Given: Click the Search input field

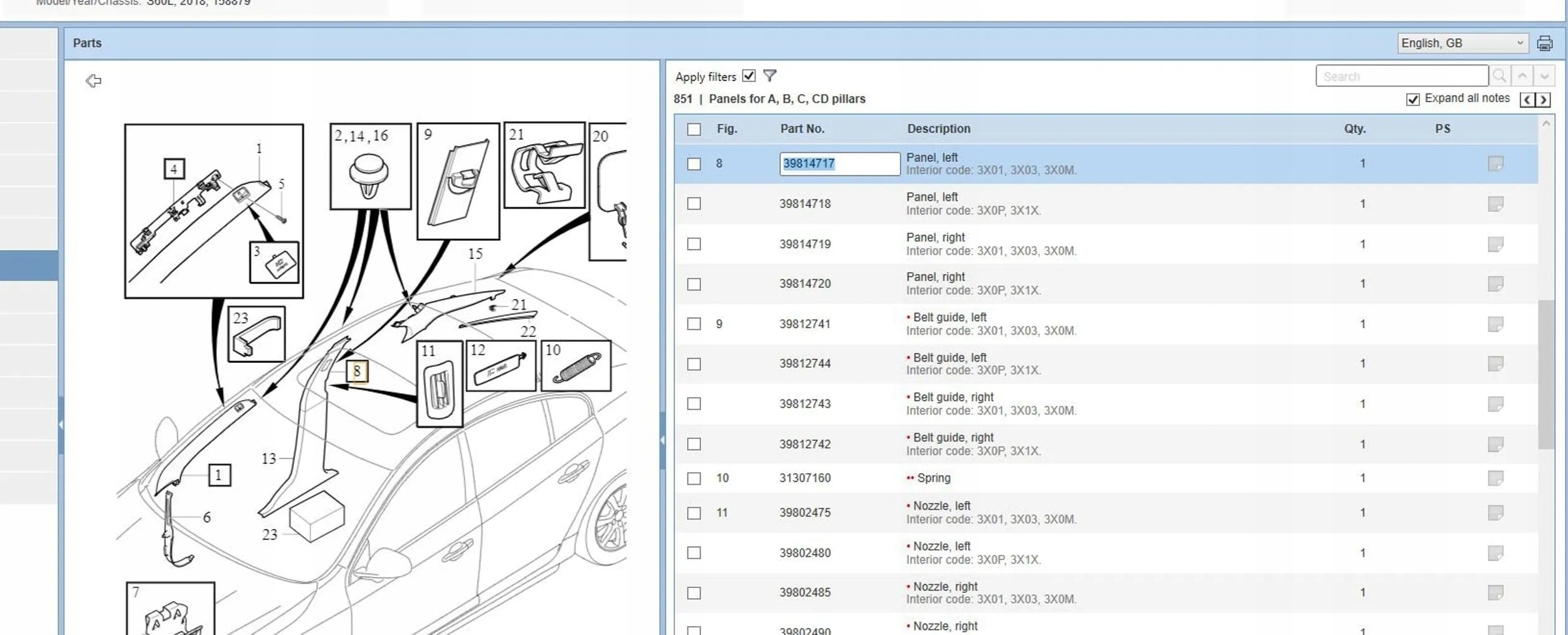Looking at the screenshot, I should tap(1402, 76).
